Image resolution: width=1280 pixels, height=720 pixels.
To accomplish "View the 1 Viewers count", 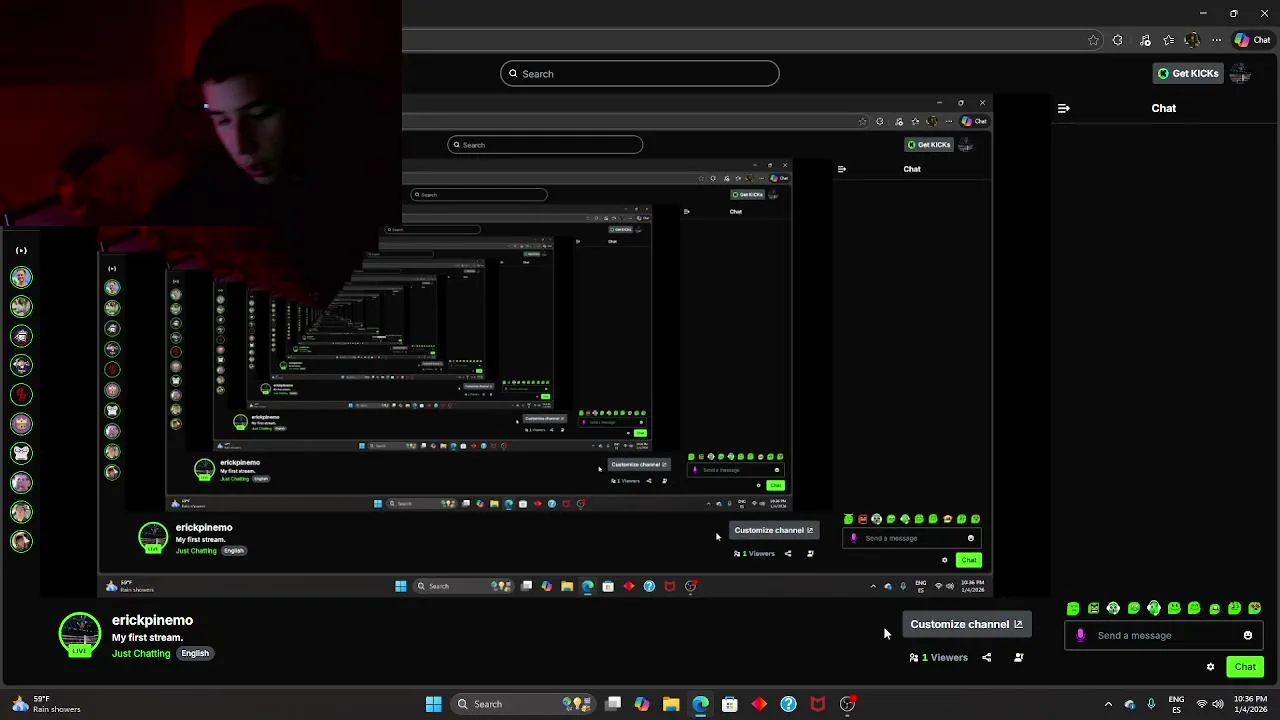I will 938,657.
